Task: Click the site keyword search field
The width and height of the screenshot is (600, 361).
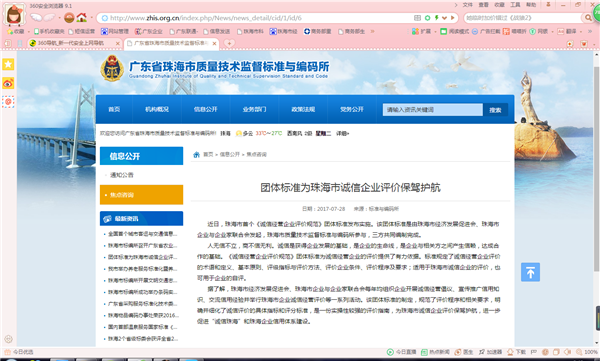Action: point(433,110)
